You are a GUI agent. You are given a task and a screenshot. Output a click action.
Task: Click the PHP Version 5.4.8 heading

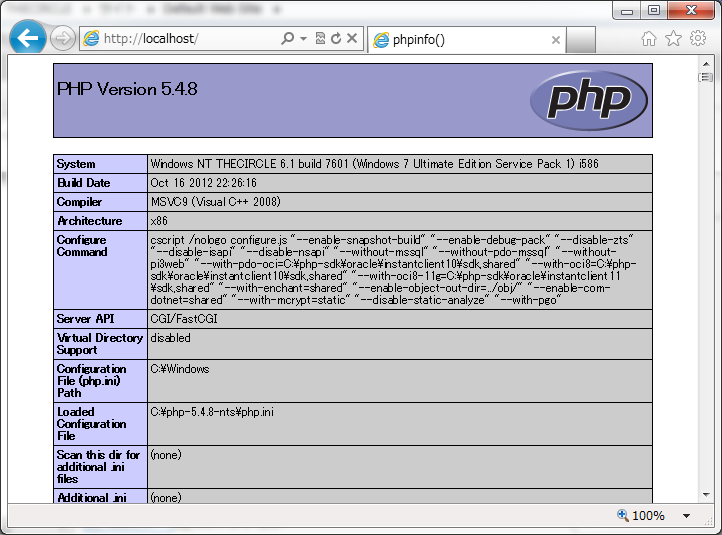[127, 89]
